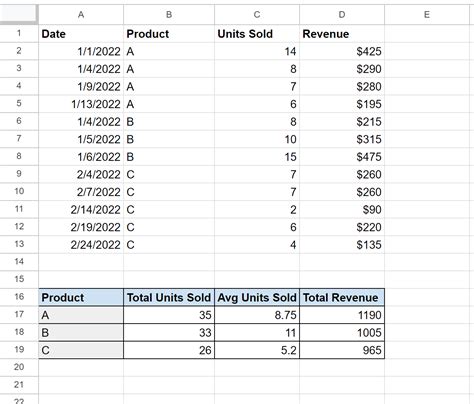Screen dimensions: 474x404
Task: Click the units sold value 14
Action: [257, 51]
